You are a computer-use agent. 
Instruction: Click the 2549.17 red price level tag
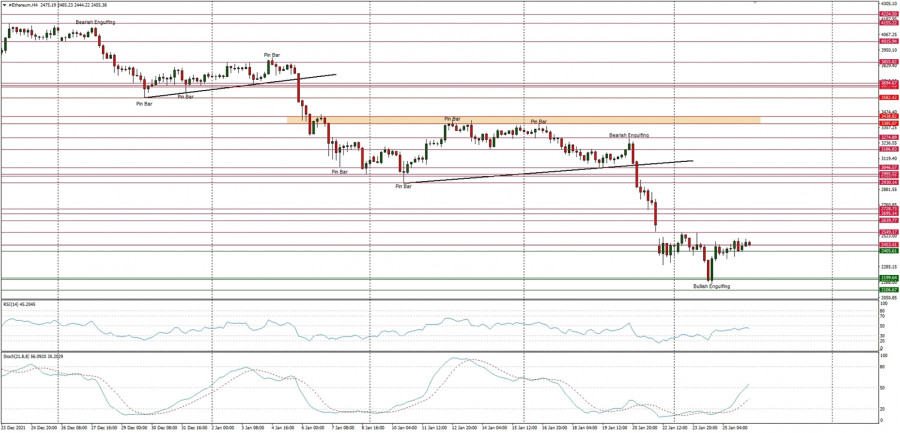click(889, 232)
